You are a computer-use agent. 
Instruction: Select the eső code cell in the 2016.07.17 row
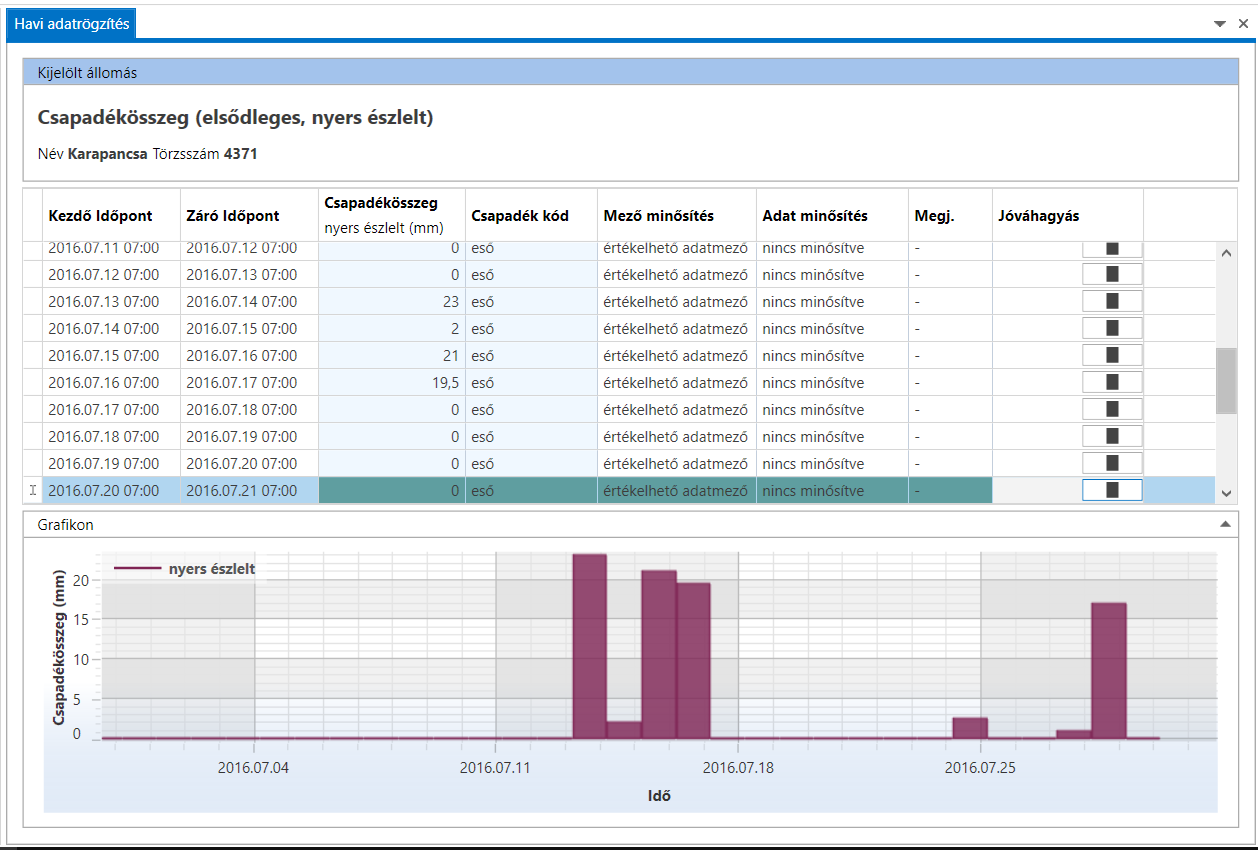pyautogui.click(x=531, y=409)
